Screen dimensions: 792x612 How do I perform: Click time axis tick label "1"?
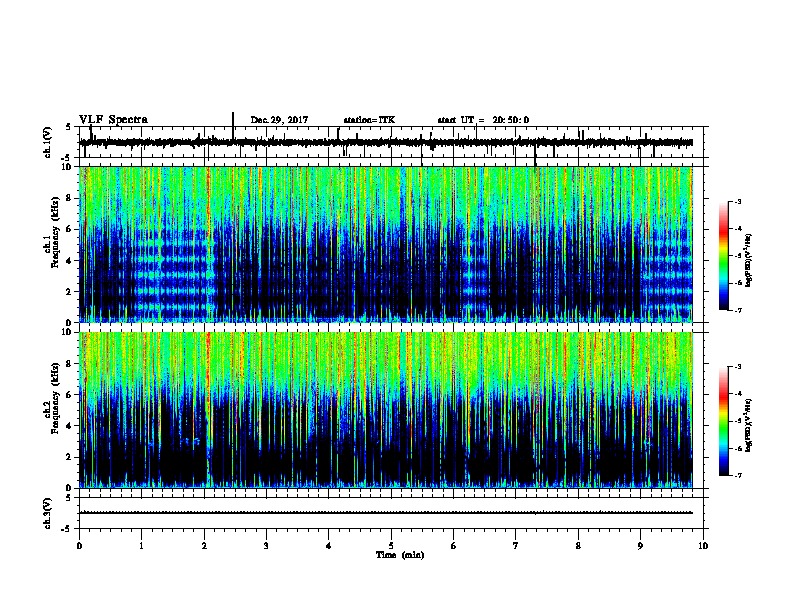coord(141,546)
